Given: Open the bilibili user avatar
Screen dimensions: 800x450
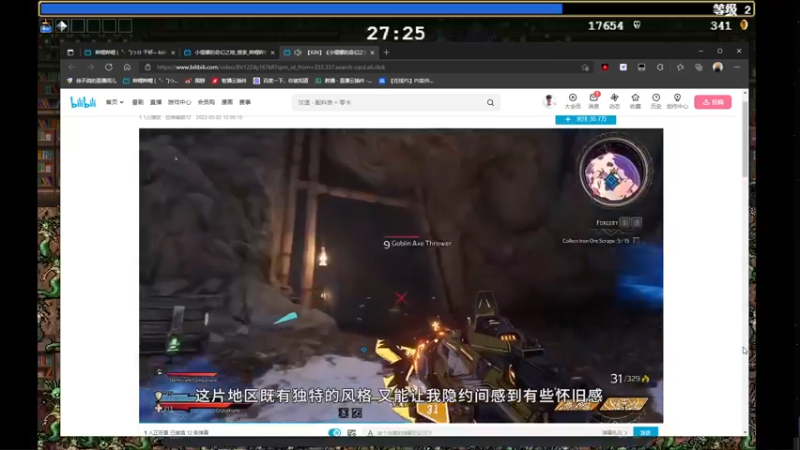Looking at the screenshot, I should pyautogui.click(x=548, y=101).
